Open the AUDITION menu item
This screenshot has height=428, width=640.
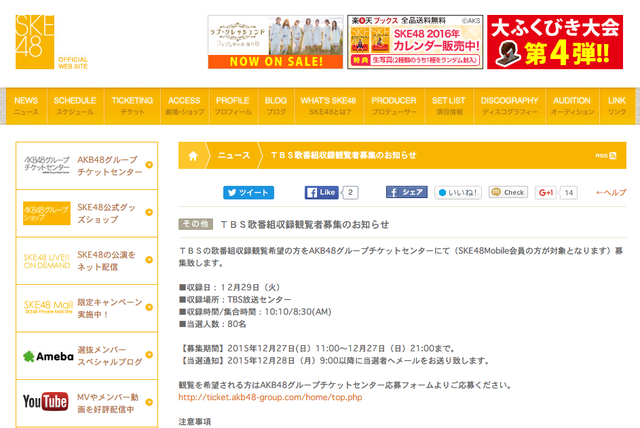click(572, 106)
